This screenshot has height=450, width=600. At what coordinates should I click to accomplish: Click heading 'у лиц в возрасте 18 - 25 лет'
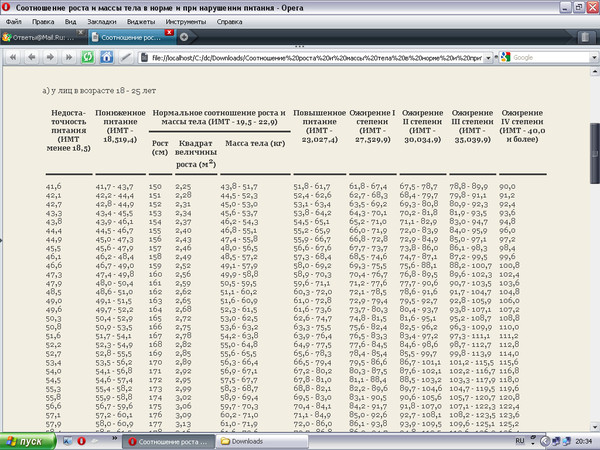pyautogui.click(x=103, y=91)
